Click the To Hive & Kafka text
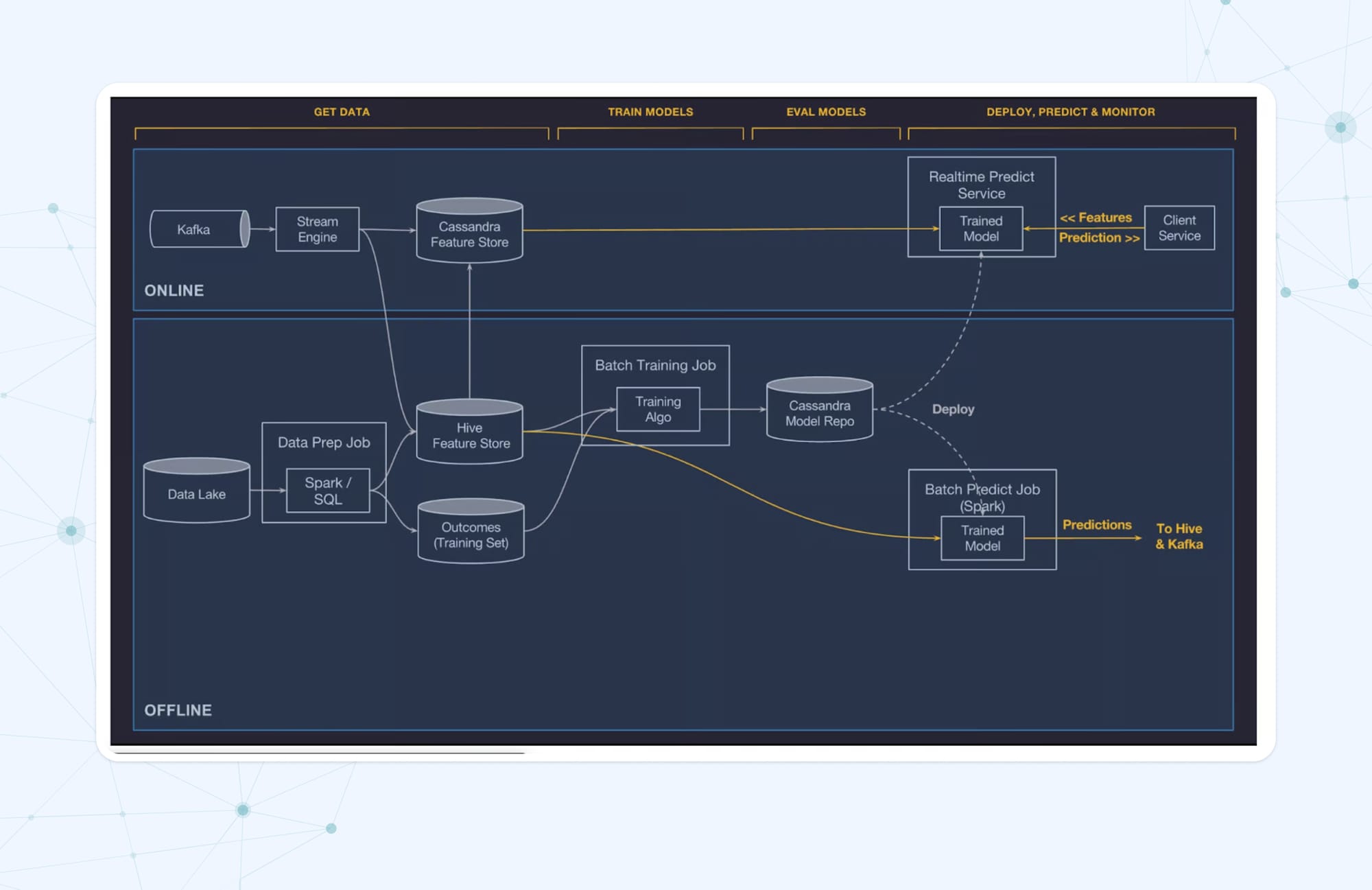Viewport: 1372px width, 890px height. [1179, 536]
